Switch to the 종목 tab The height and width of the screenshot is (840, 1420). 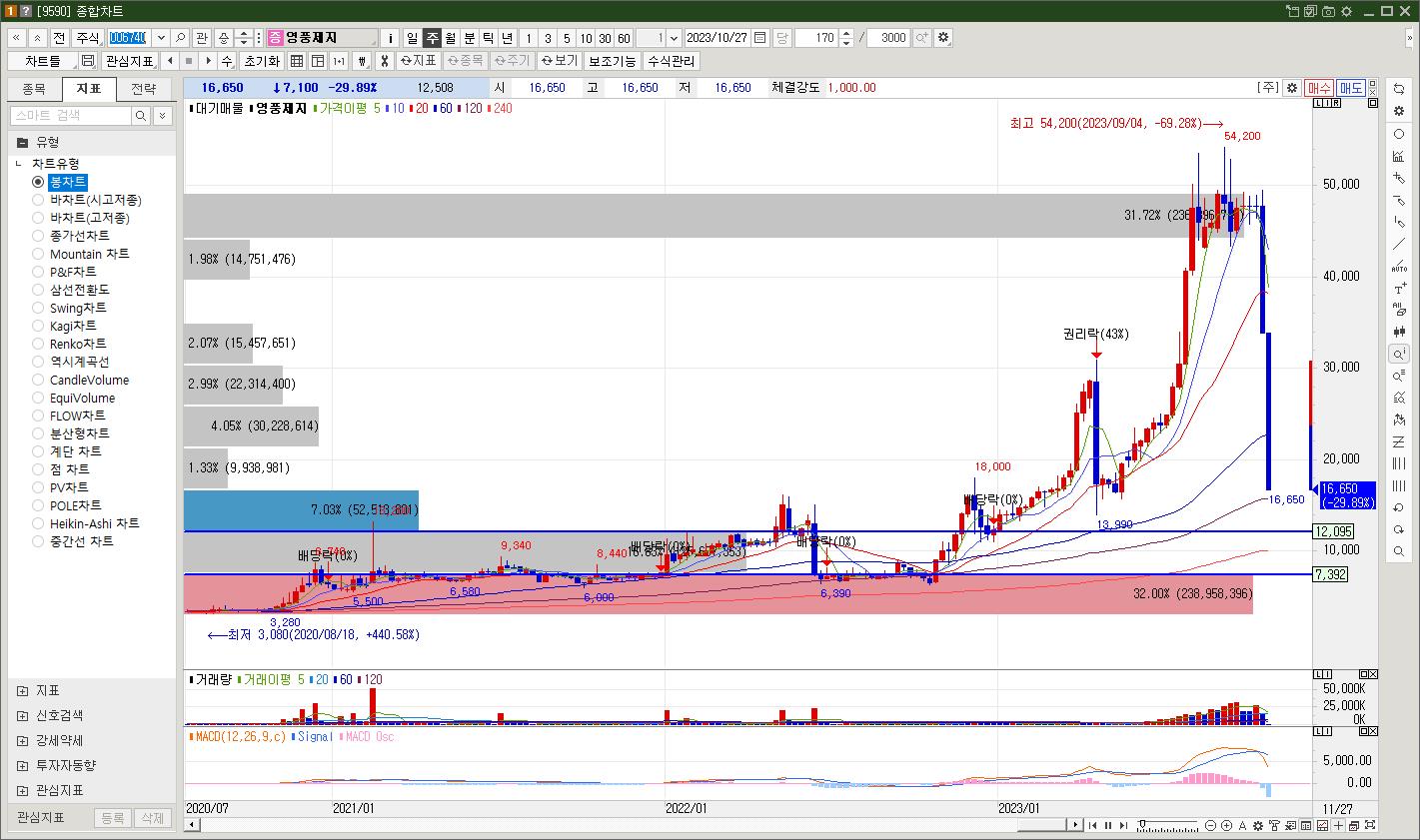[34, 89]
